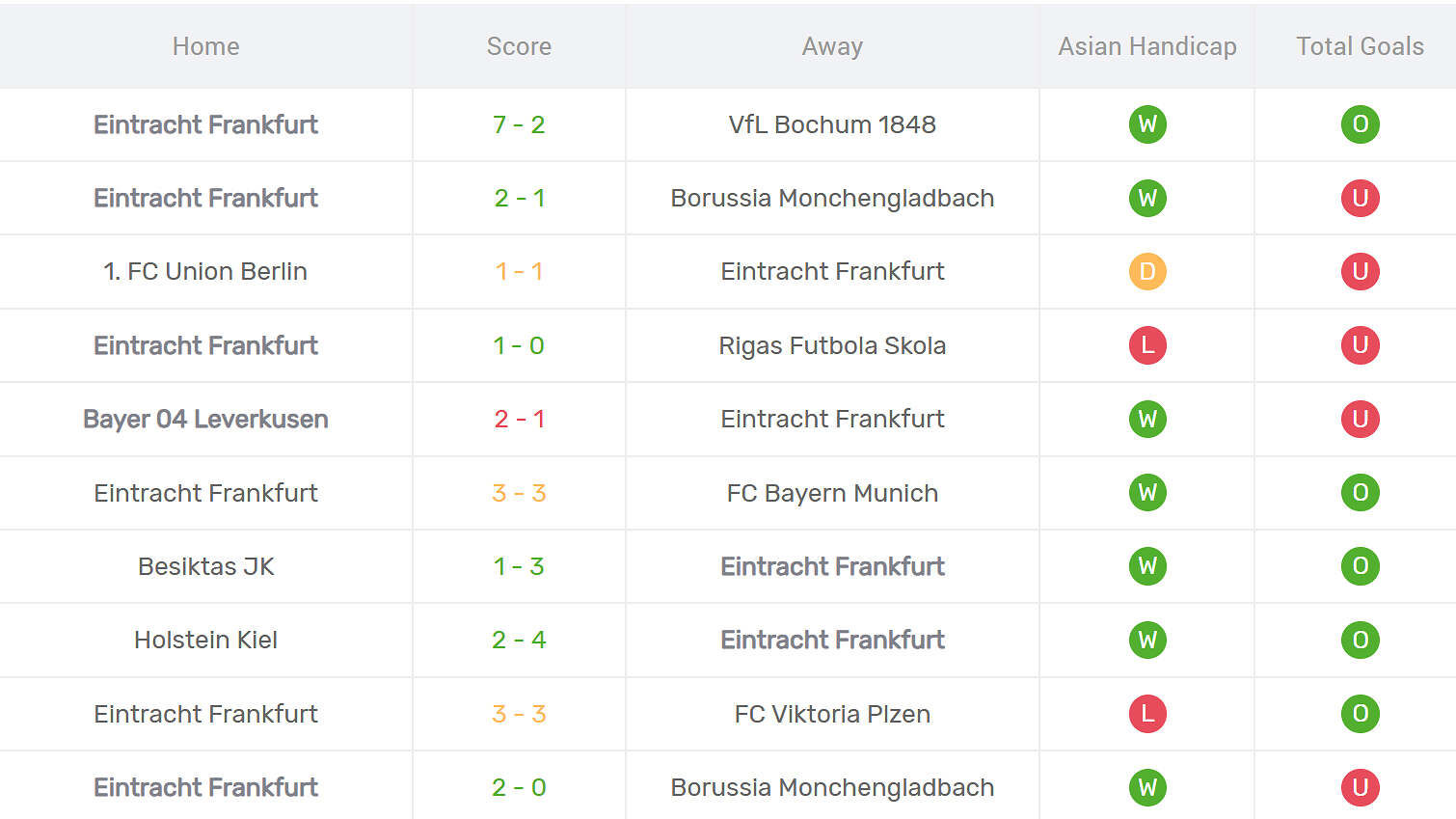The width and height of the screenshot is (1456, 819).
Task: Click the red U badge in Leverkusen row
Action: (x=1361, y=419)
